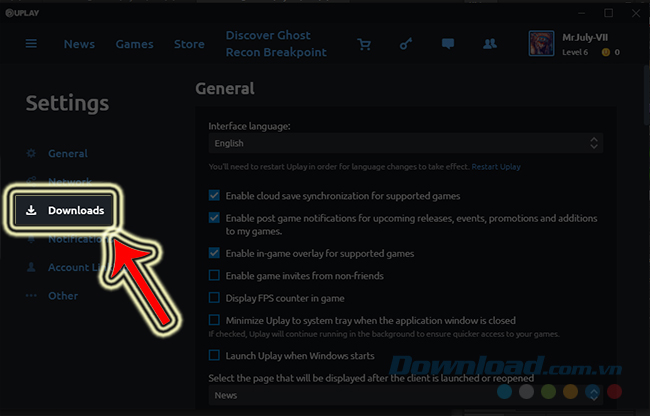Close the Uplay window
This screenshot has width=650, height=416.
click(x=636, y=13)
